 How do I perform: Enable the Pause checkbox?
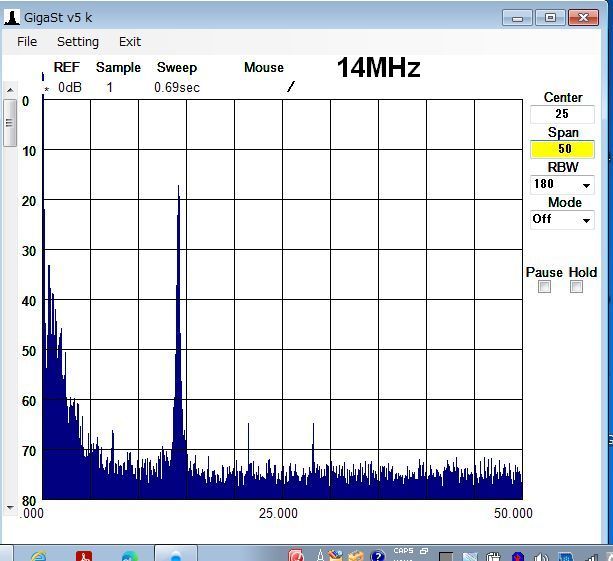coord(544,287)
